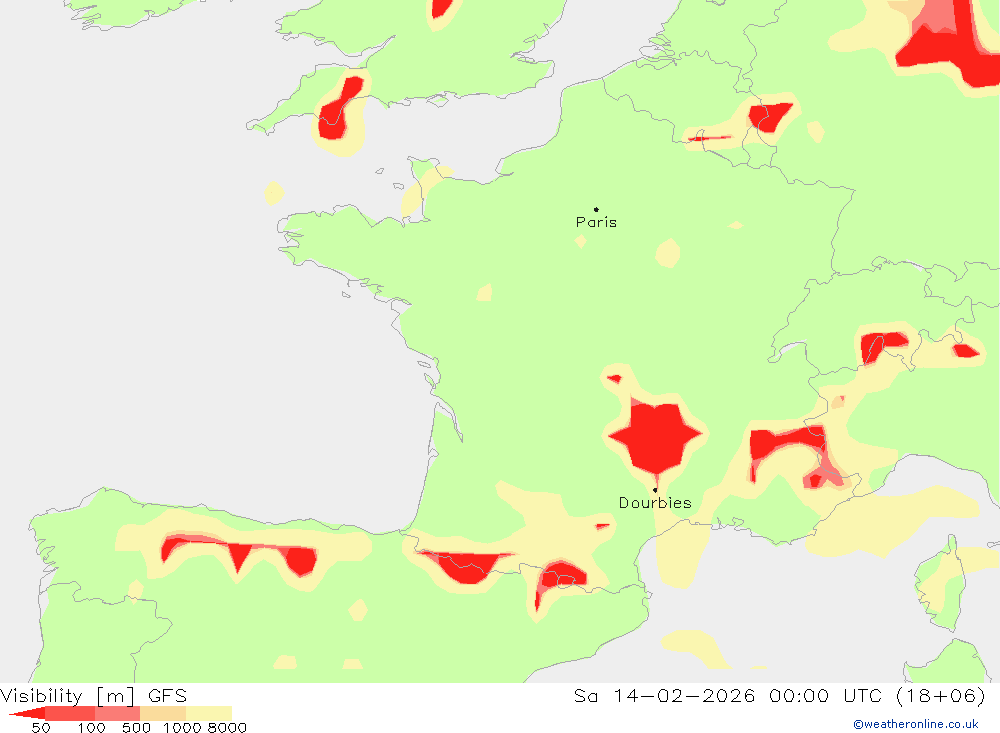1000x733 pixels.
Task: Click the Paris location dot marker
Action: 596,209
